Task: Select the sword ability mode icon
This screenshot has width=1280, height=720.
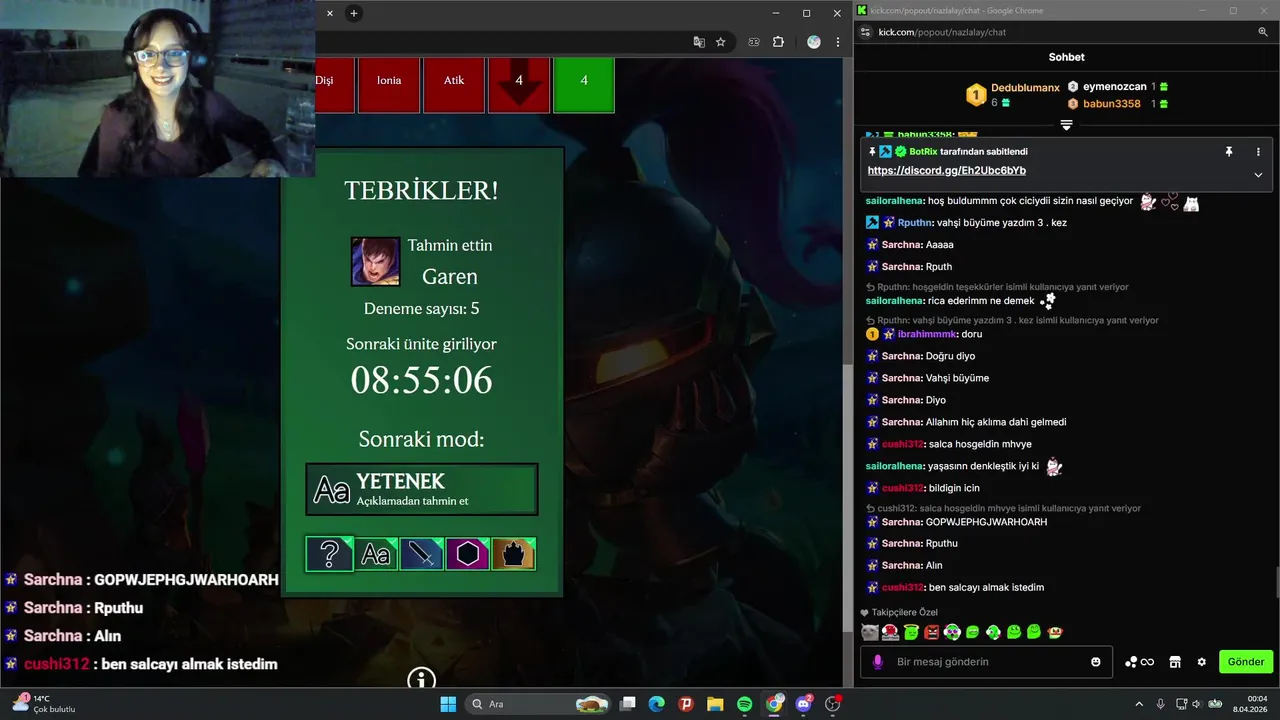Action: coord(421,553)
